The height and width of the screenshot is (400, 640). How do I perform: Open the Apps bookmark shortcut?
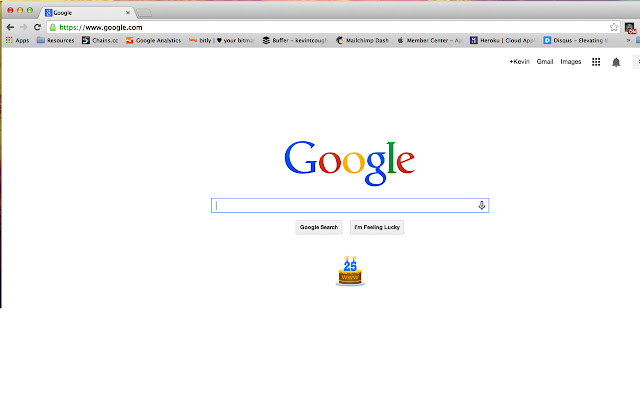[x=18, y=40]
